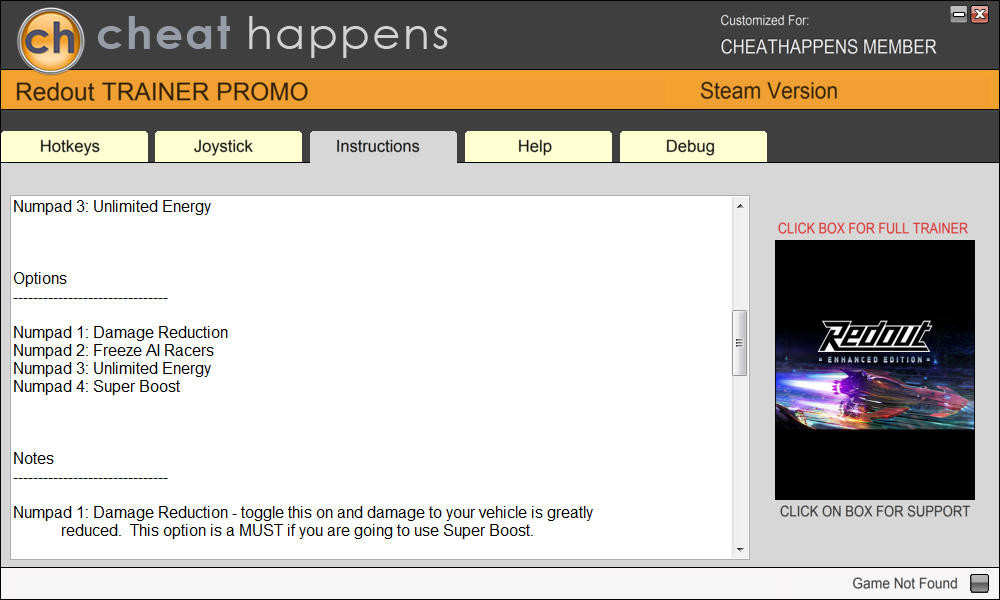Click the Cheat Happens CH logo
Screen dimensions: 1000x600
50,40
